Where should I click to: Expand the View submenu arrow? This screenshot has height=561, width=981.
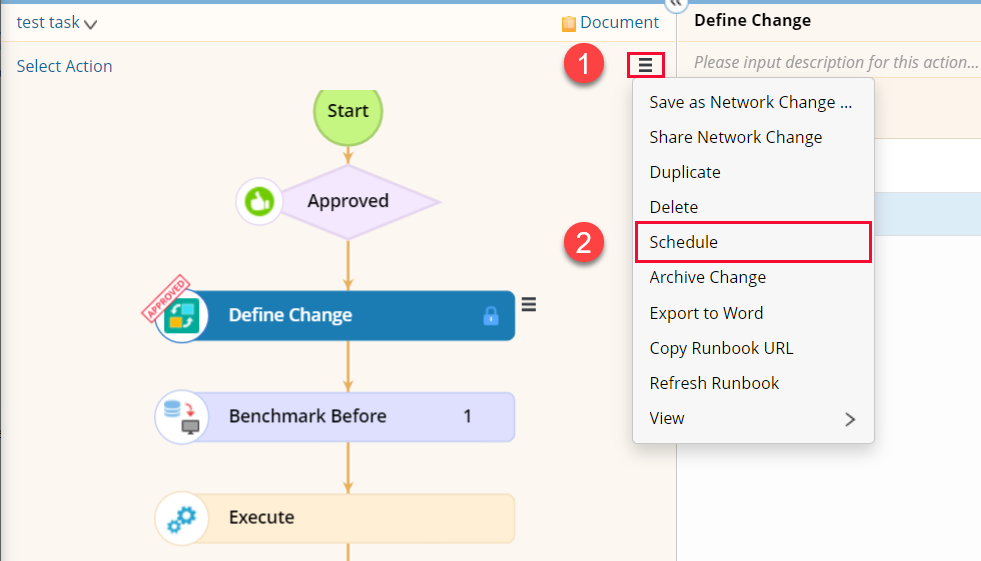pyautogui.click(x=850, y=419)
